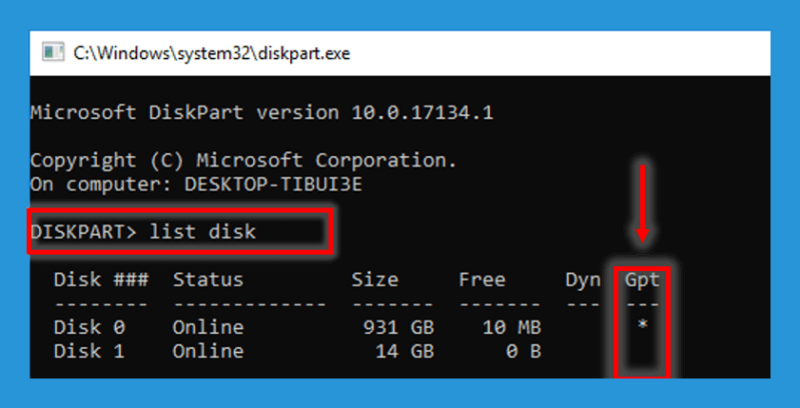Click the Status column header

(208, 279)
